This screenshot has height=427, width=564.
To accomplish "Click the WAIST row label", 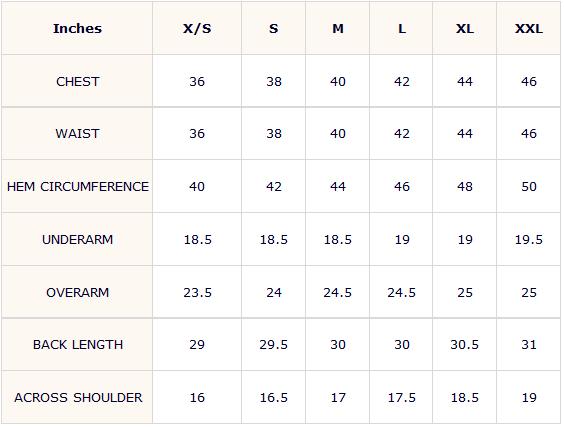I will tap(77, 134).
